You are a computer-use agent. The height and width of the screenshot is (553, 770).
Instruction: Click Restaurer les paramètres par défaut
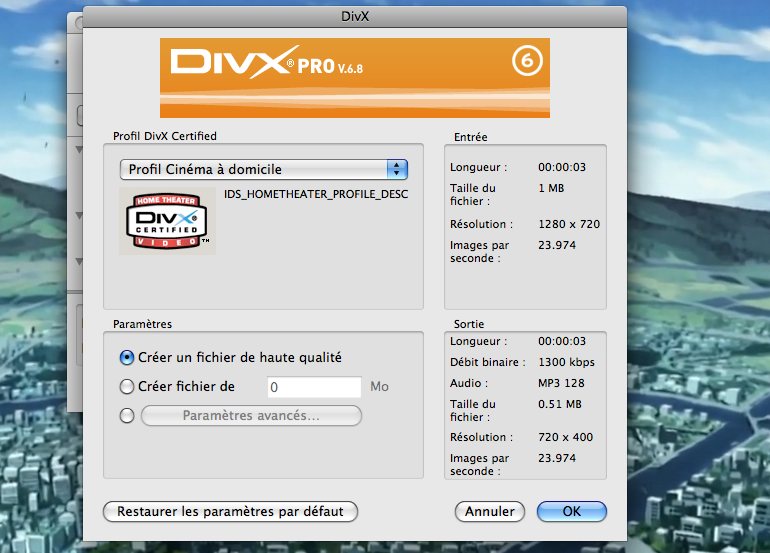[230, 512]
